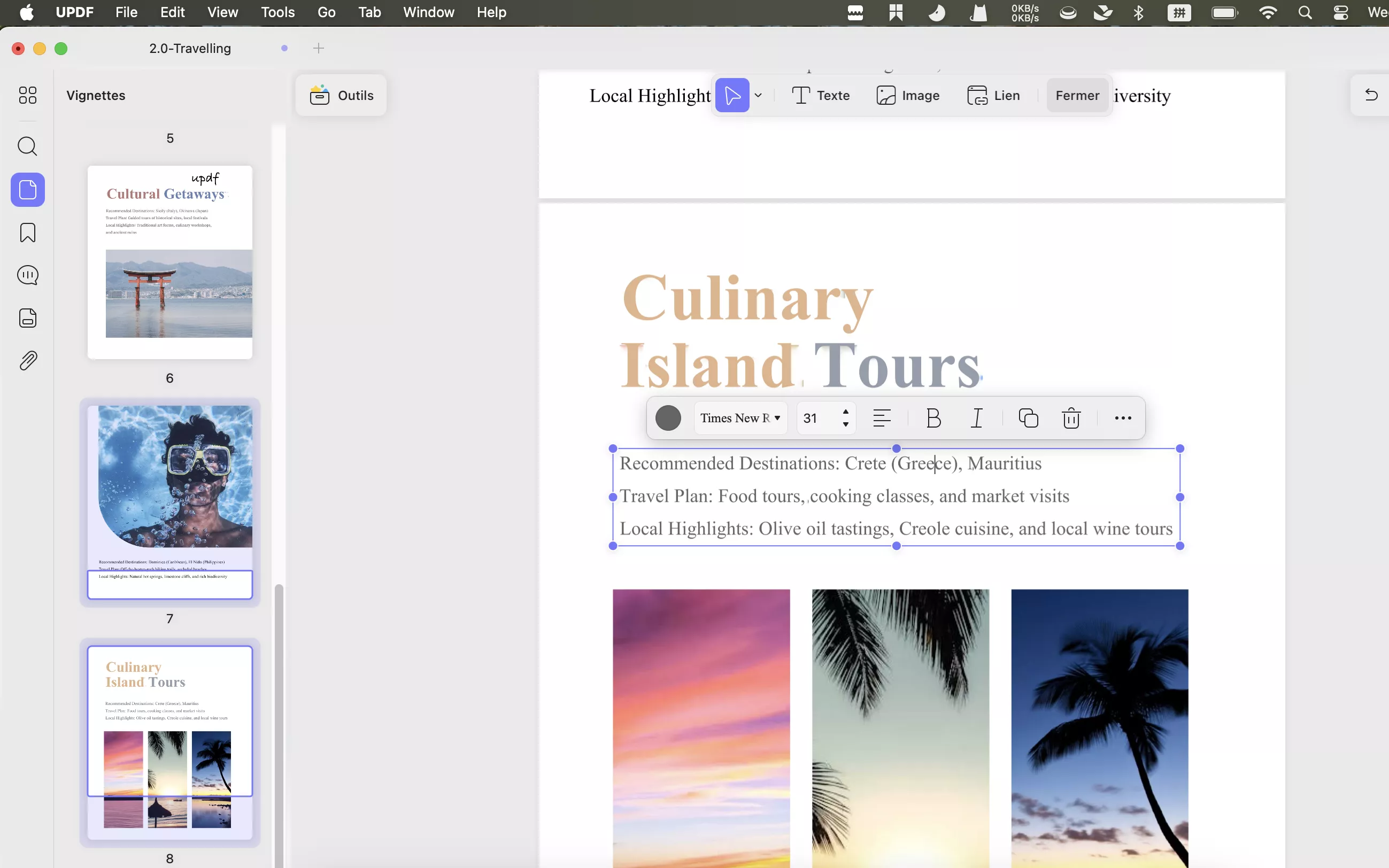Choose the Lien link tool
The width and height of the screenshot is (1389, 868).
click(993, 95)
